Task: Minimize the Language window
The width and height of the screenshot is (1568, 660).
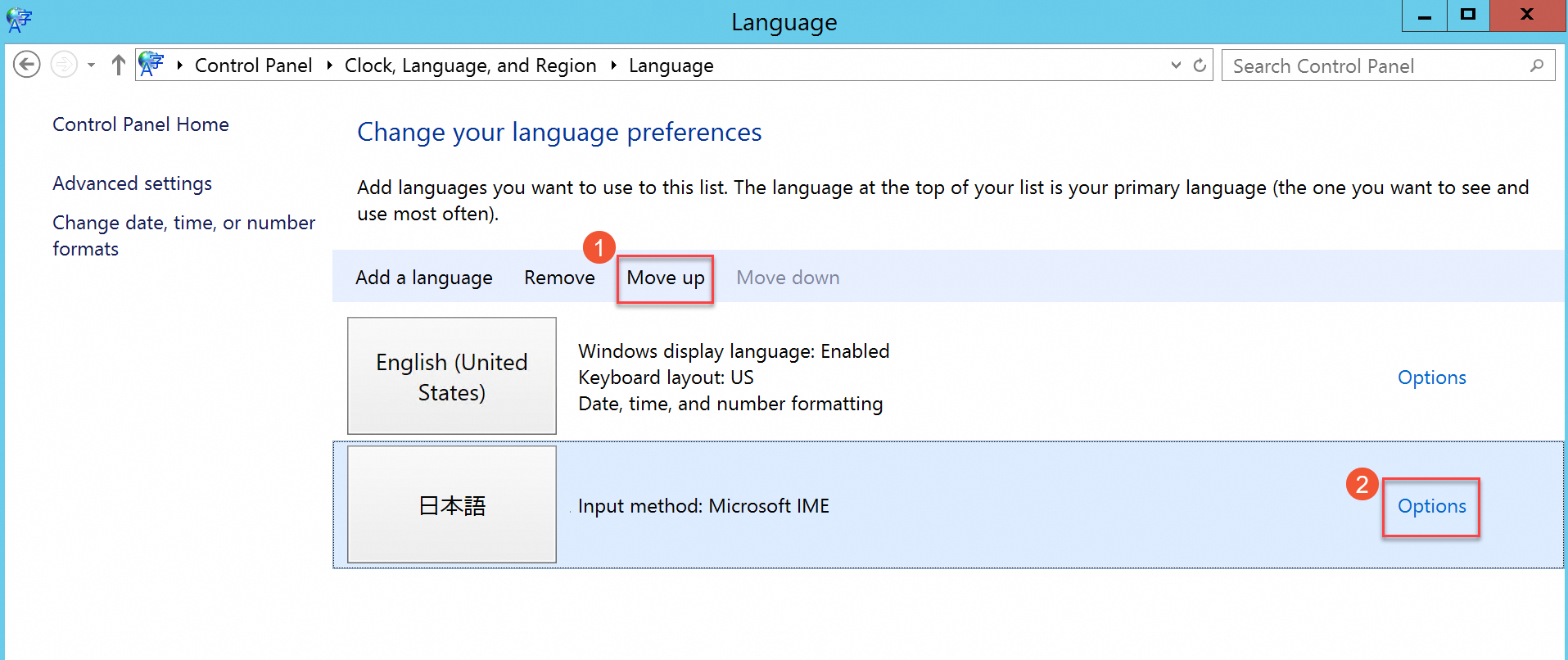Action: click(1425, 16)
